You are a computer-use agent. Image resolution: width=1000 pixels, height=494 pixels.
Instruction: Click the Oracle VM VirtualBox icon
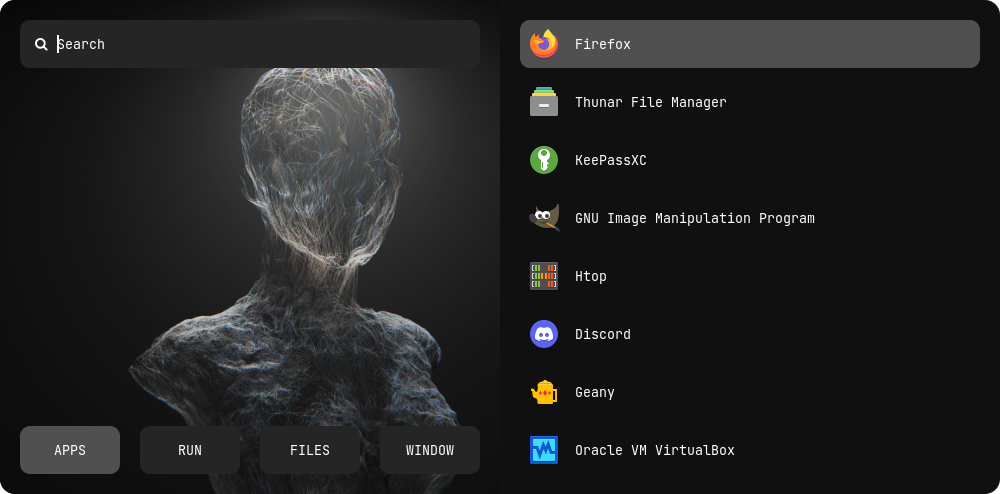pyautogui.click(x=544, y=450)
